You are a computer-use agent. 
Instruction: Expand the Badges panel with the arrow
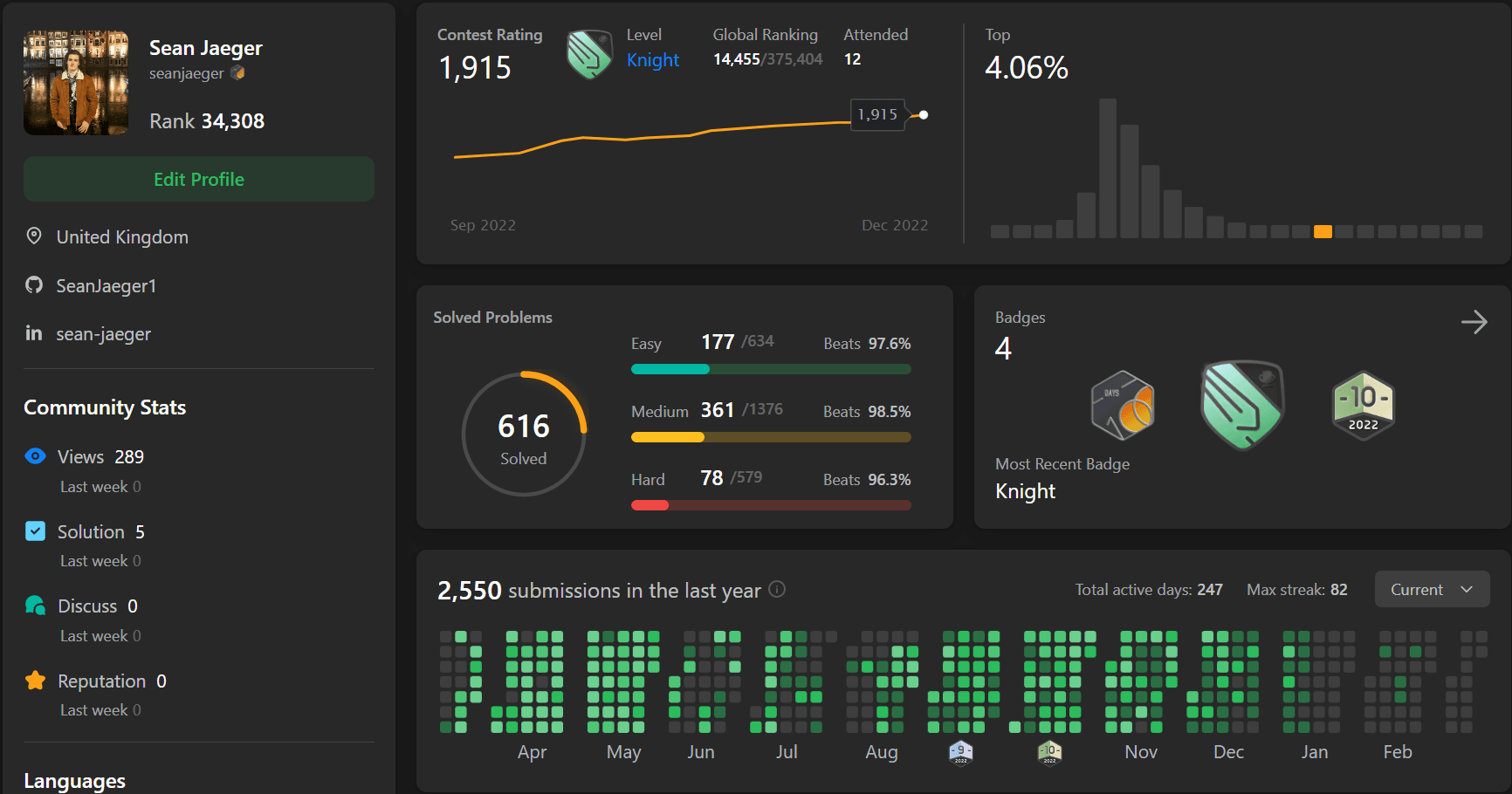click(1474, 322)
